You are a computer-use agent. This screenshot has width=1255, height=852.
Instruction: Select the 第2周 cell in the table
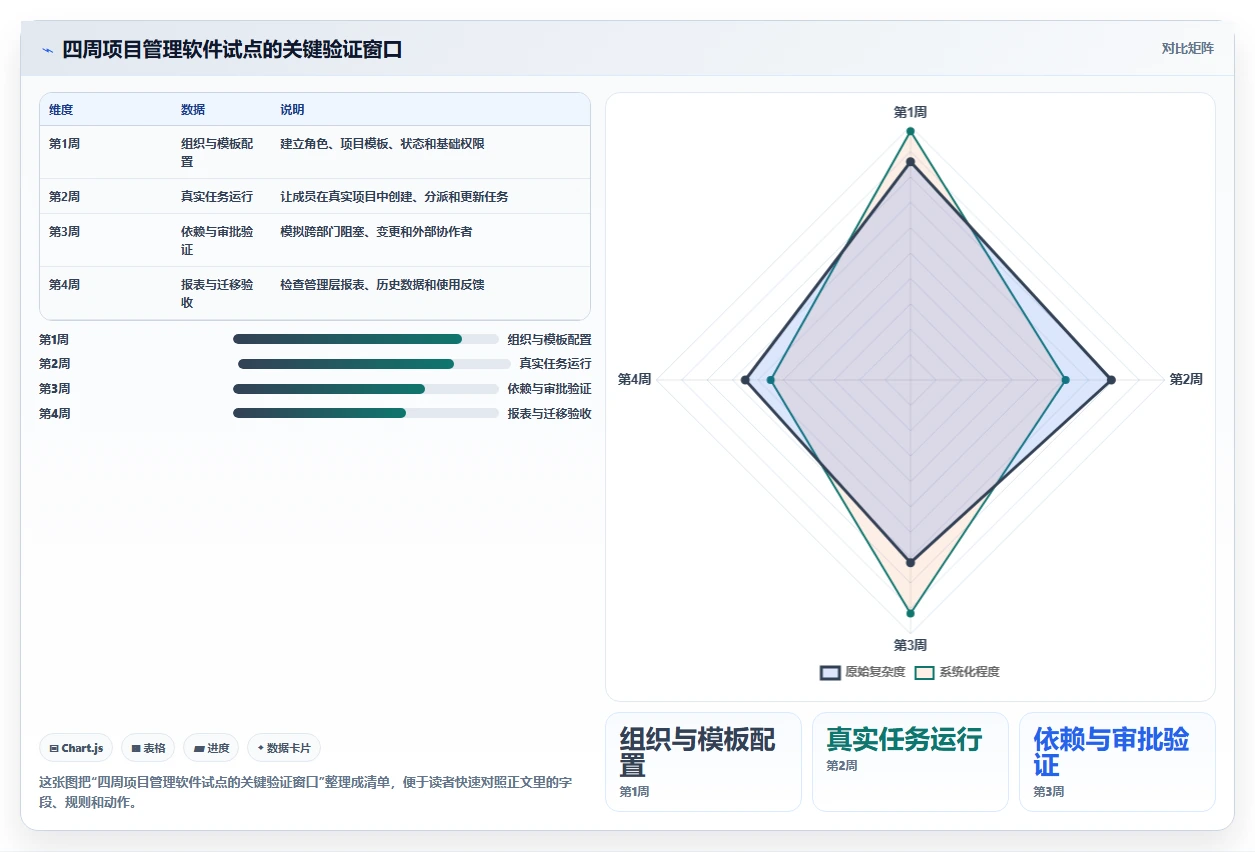64,197
